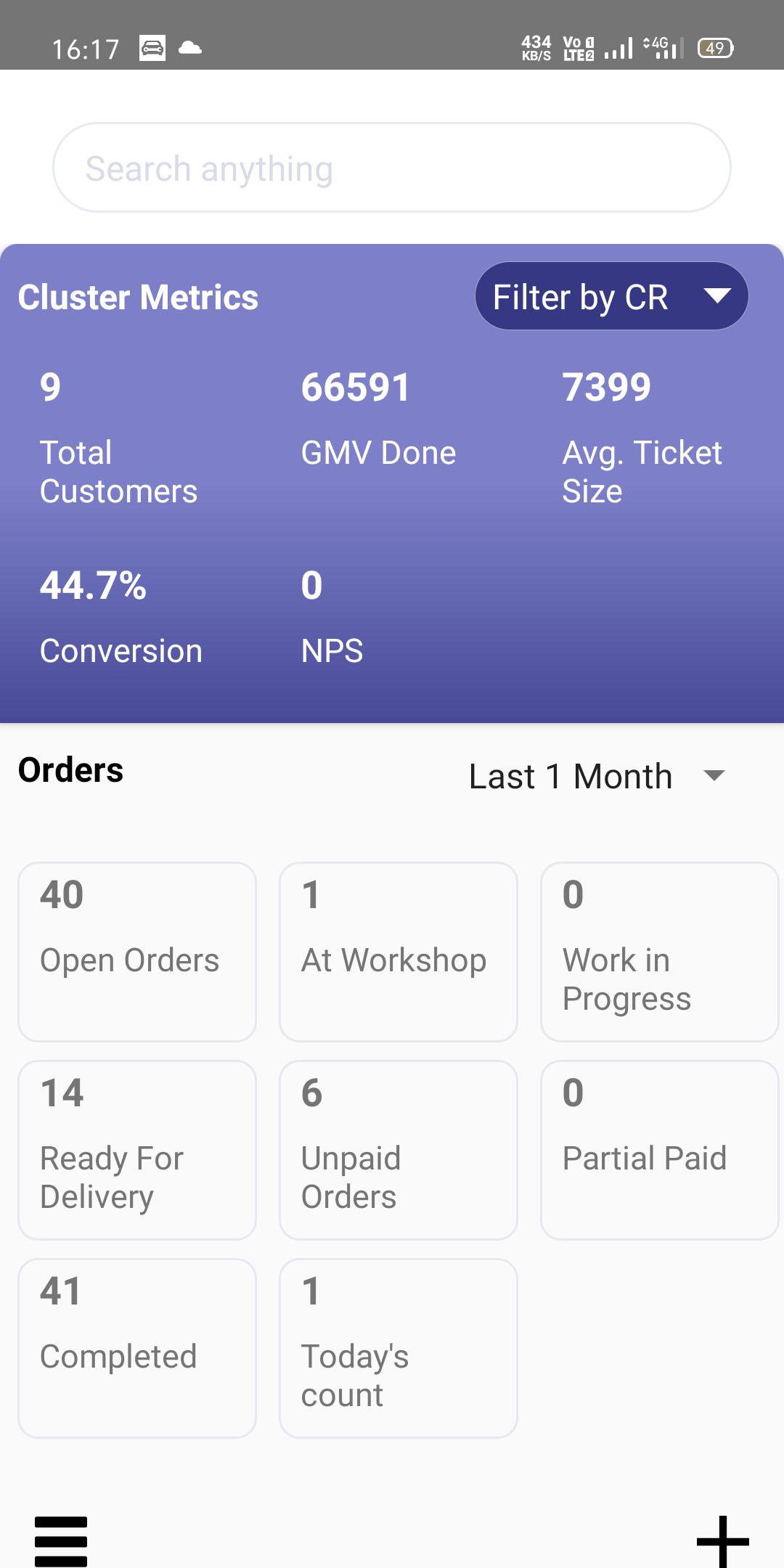View At Workshop orders

coord(399,952)
